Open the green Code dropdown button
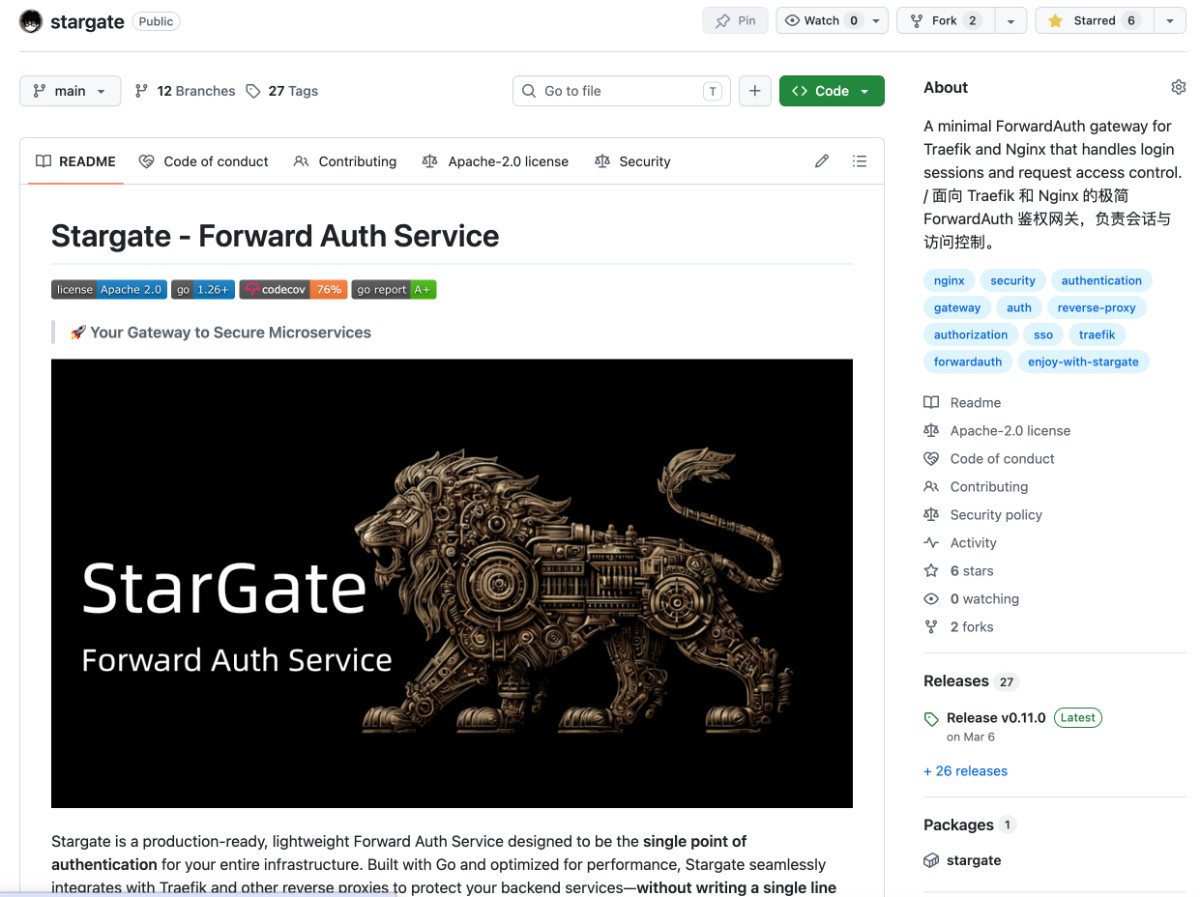Image resolution: width=1200 pixels, height=897 pixels. point(832,91)
